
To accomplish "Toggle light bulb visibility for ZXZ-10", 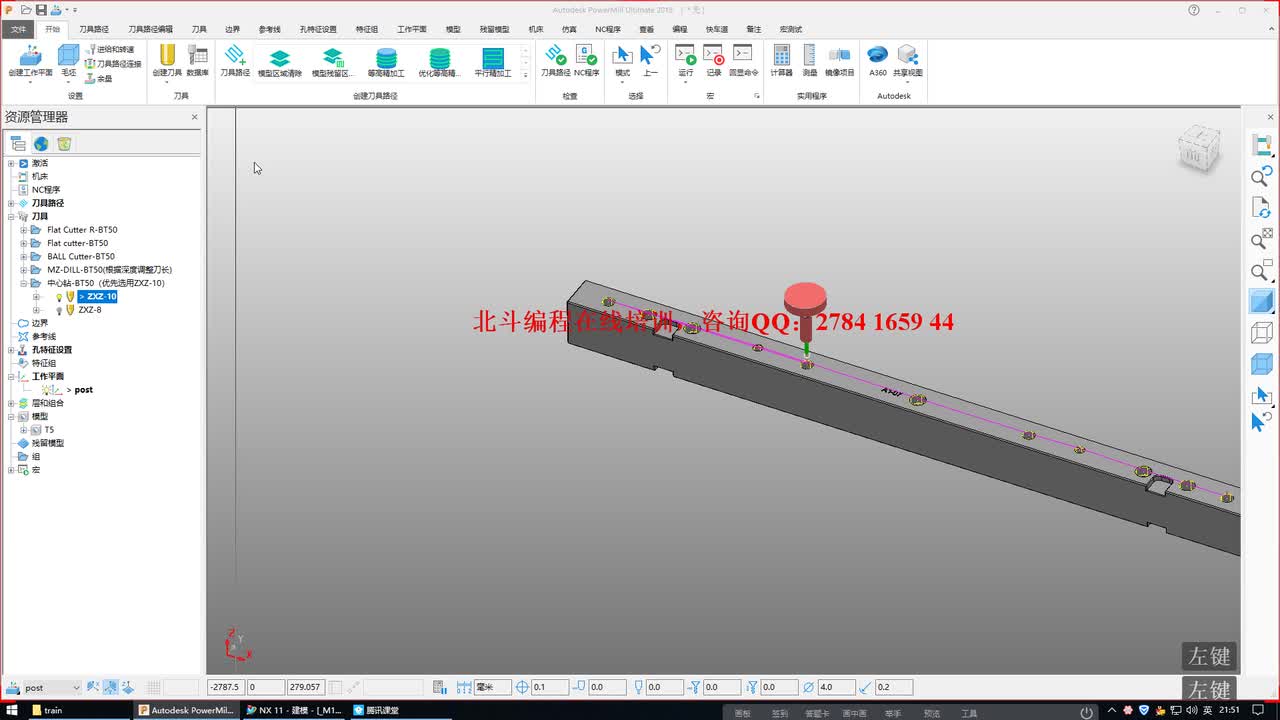I will (x=59, y=297).
